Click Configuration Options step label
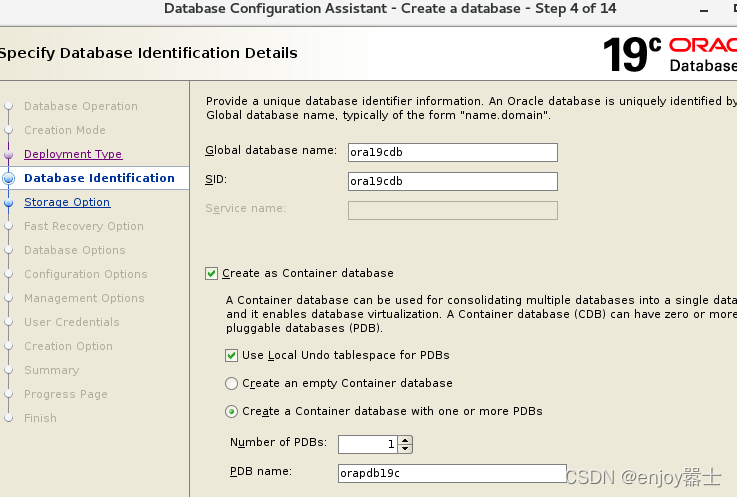The width and height of the screenshot is (737, 497). pyautogui.click(x=86, y=274)
